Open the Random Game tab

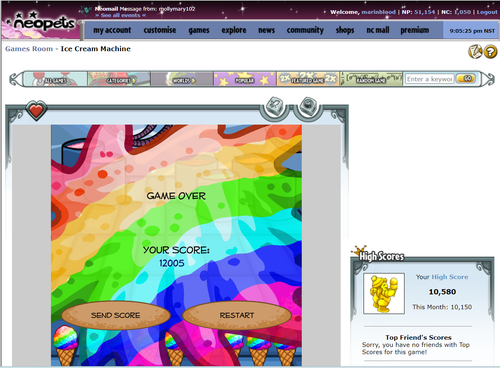pyautogui.click(x=371, y=79)
